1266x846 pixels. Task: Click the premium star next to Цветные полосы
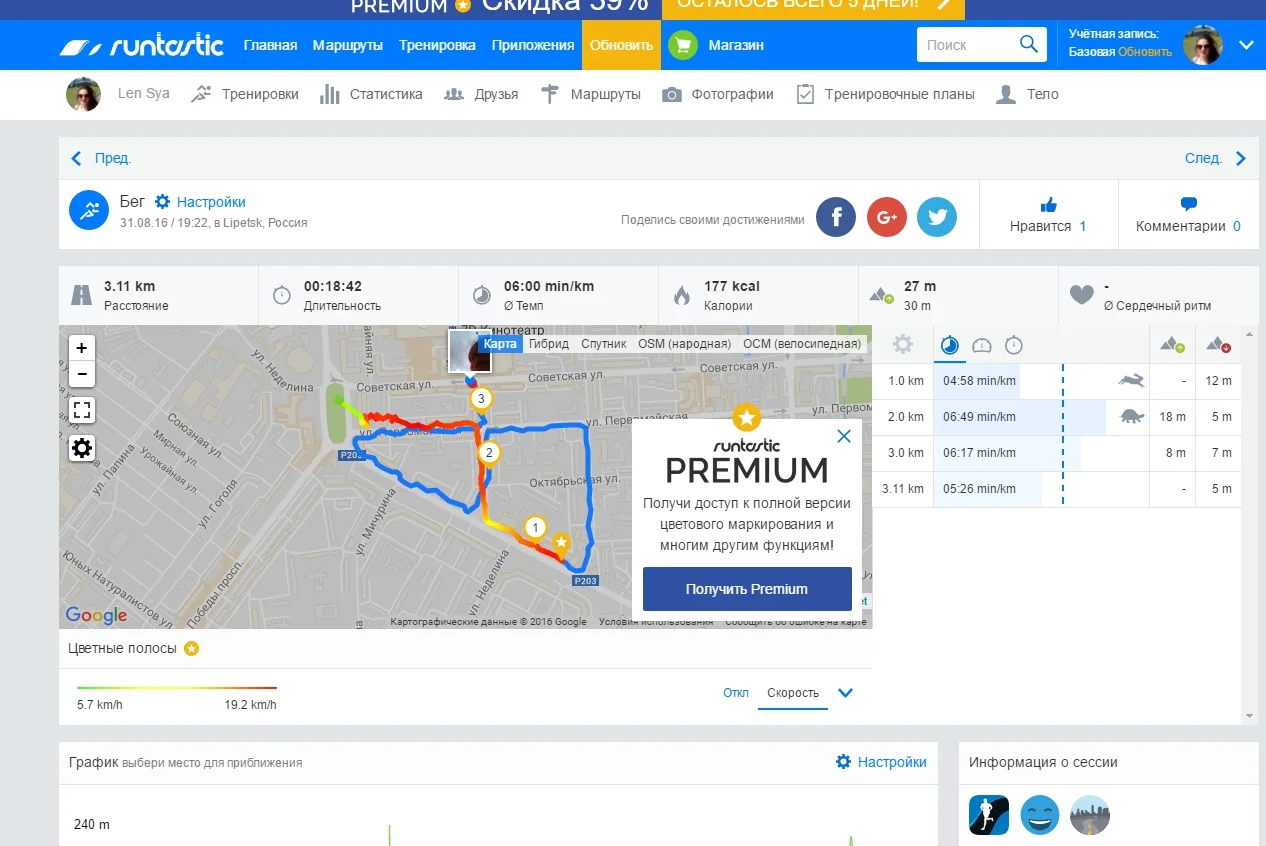click(191, 648)
